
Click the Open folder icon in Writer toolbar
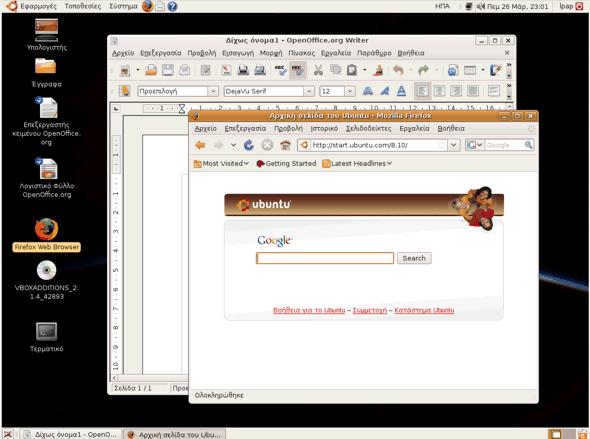(151, 70)
